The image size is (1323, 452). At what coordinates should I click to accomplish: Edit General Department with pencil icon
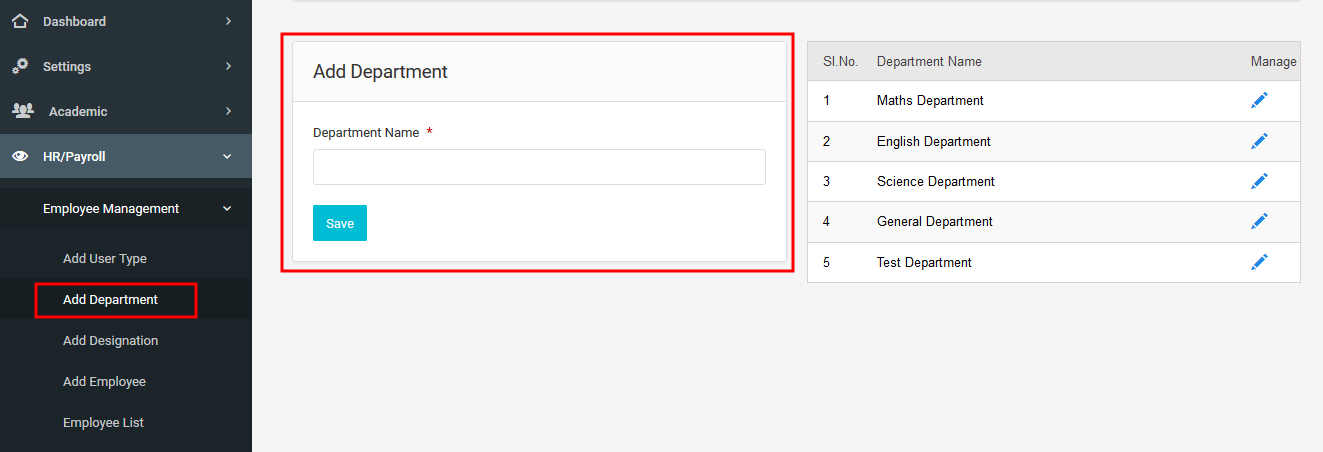[1259, 221]
